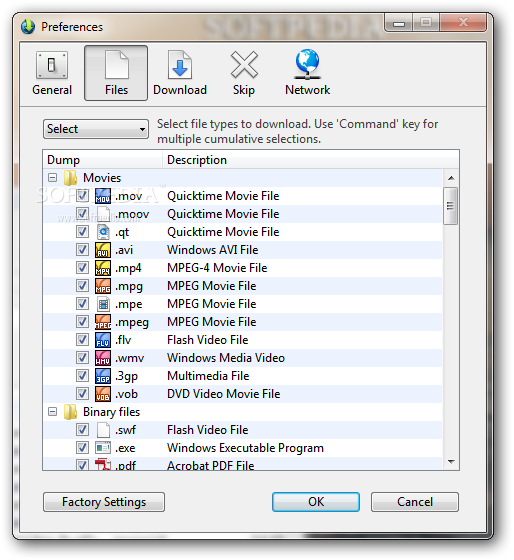
Task: Select the 'Acrobat PDF File' description
Action: point(211,465)
